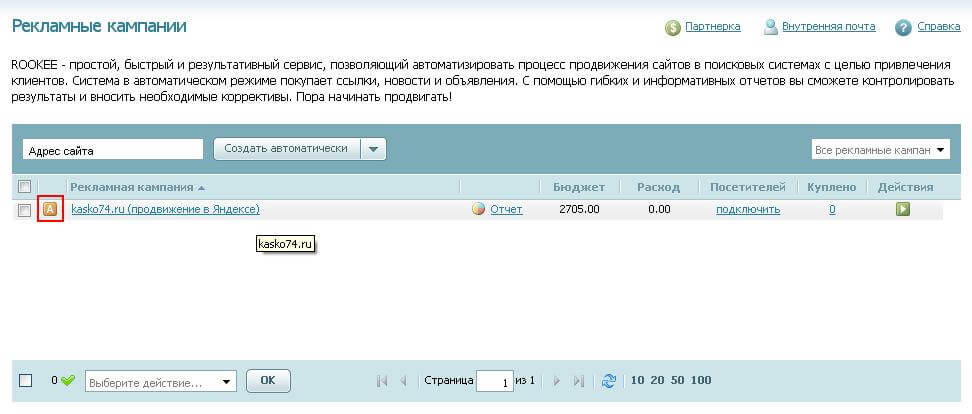
Task: Click the Адрес сайта input field
Action: pyautogui.click(x=112, y=150)
